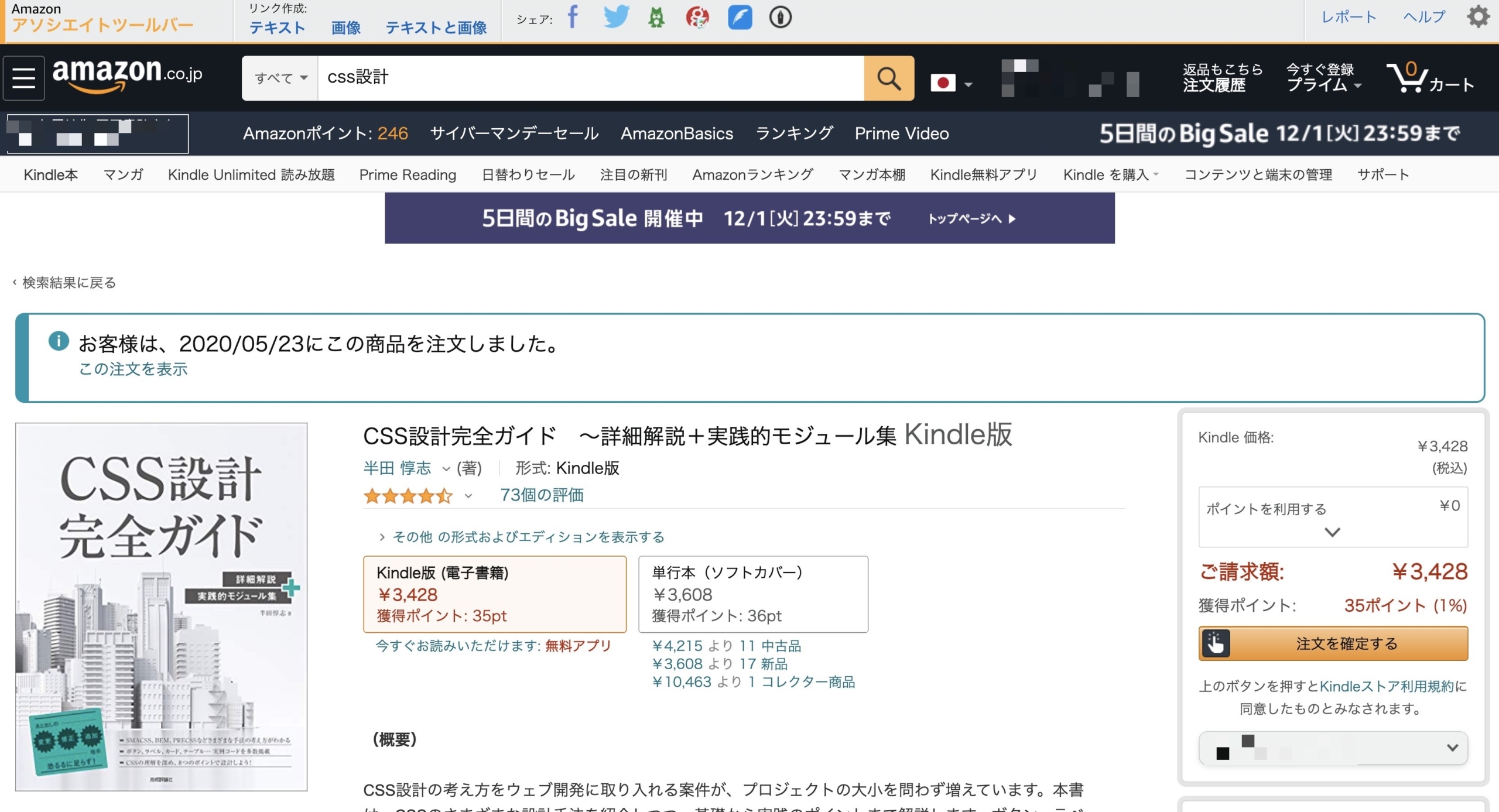Open the Kindle無料アプリ tab

[984, 174]
